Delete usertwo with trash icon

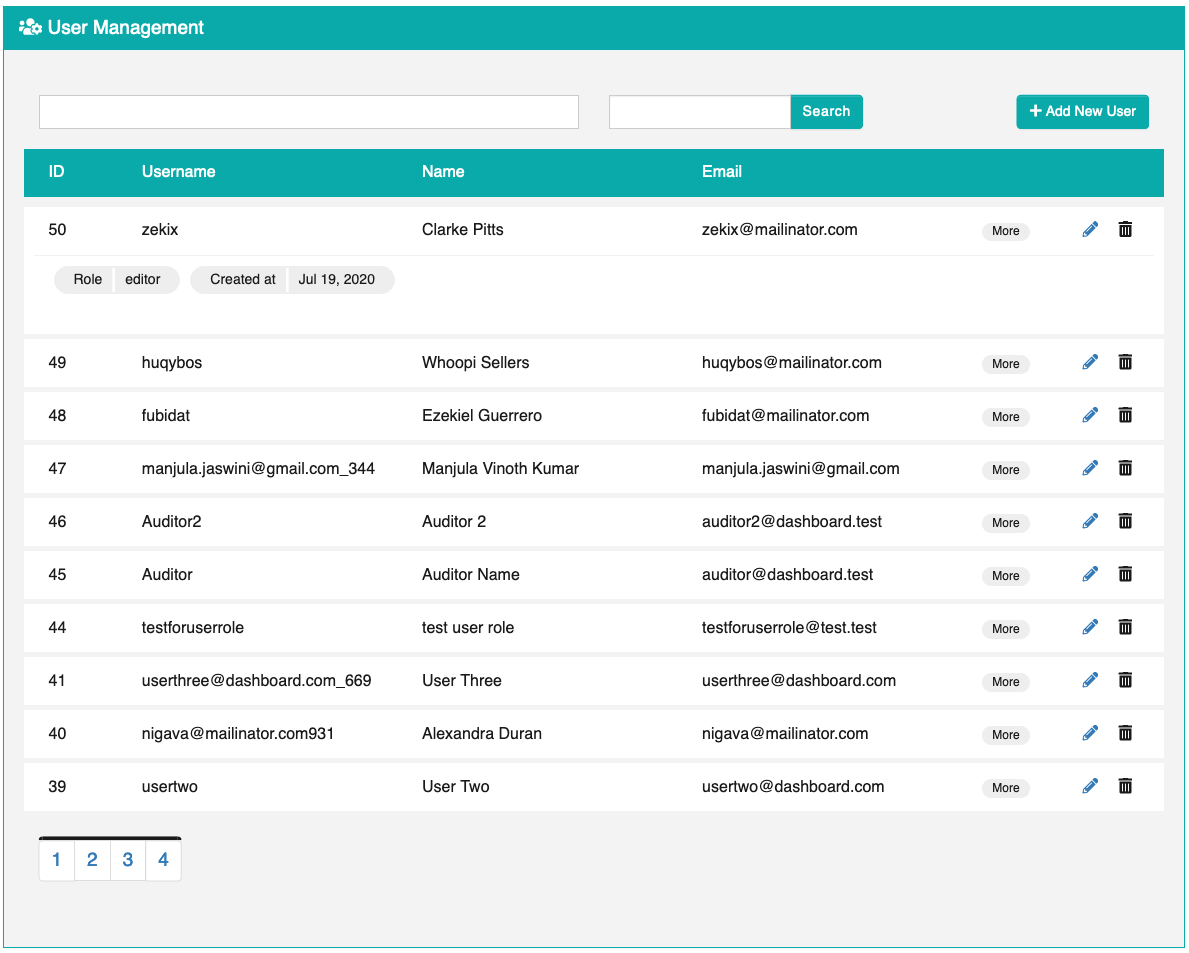click(1125, 787)
